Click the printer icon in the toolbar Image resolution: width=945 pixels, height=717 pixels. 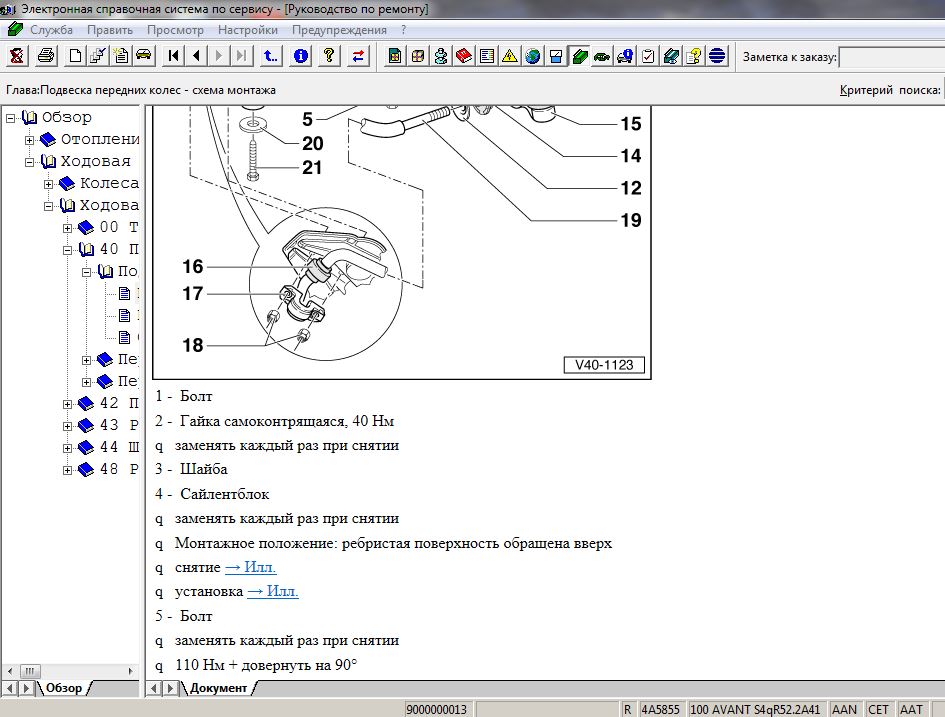[45, 56]
